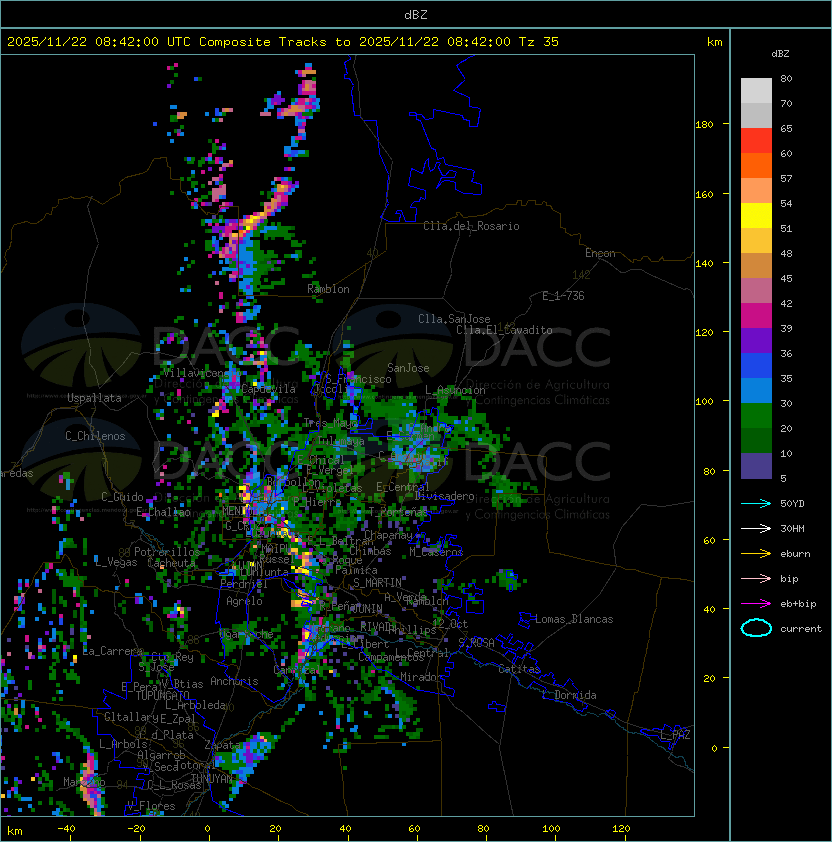Image resolution: width=832 pixels, height=842 pixels.
Task: Click the '120' tick on horizontal km axis
Action: tap(621, 829)
